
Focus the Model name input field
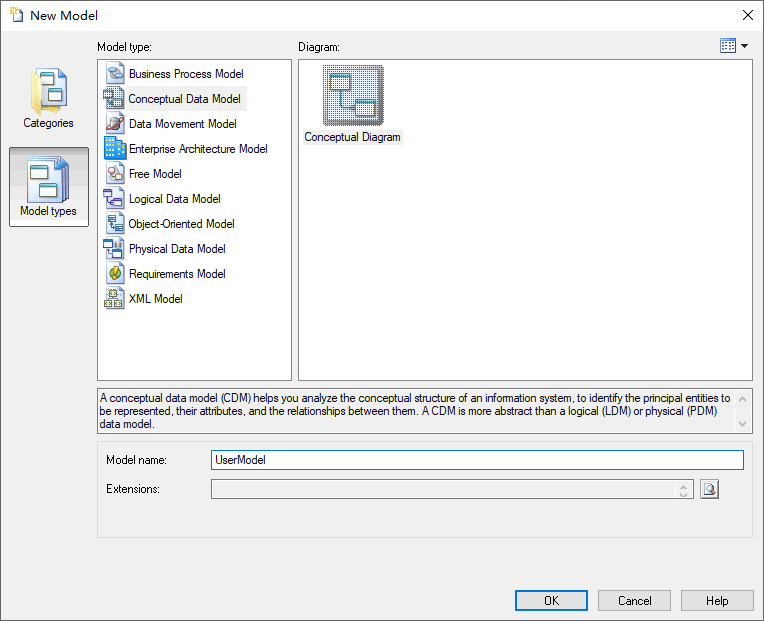tap(477, 460)
